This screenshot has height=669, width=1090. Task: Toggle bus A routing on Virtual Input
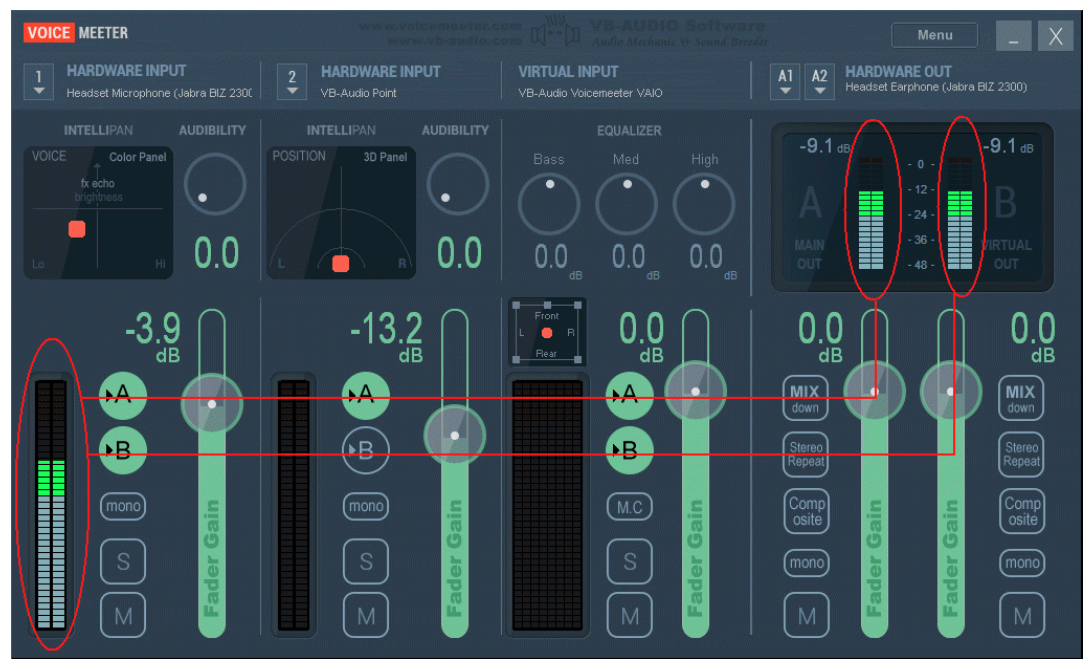point(629,395)
